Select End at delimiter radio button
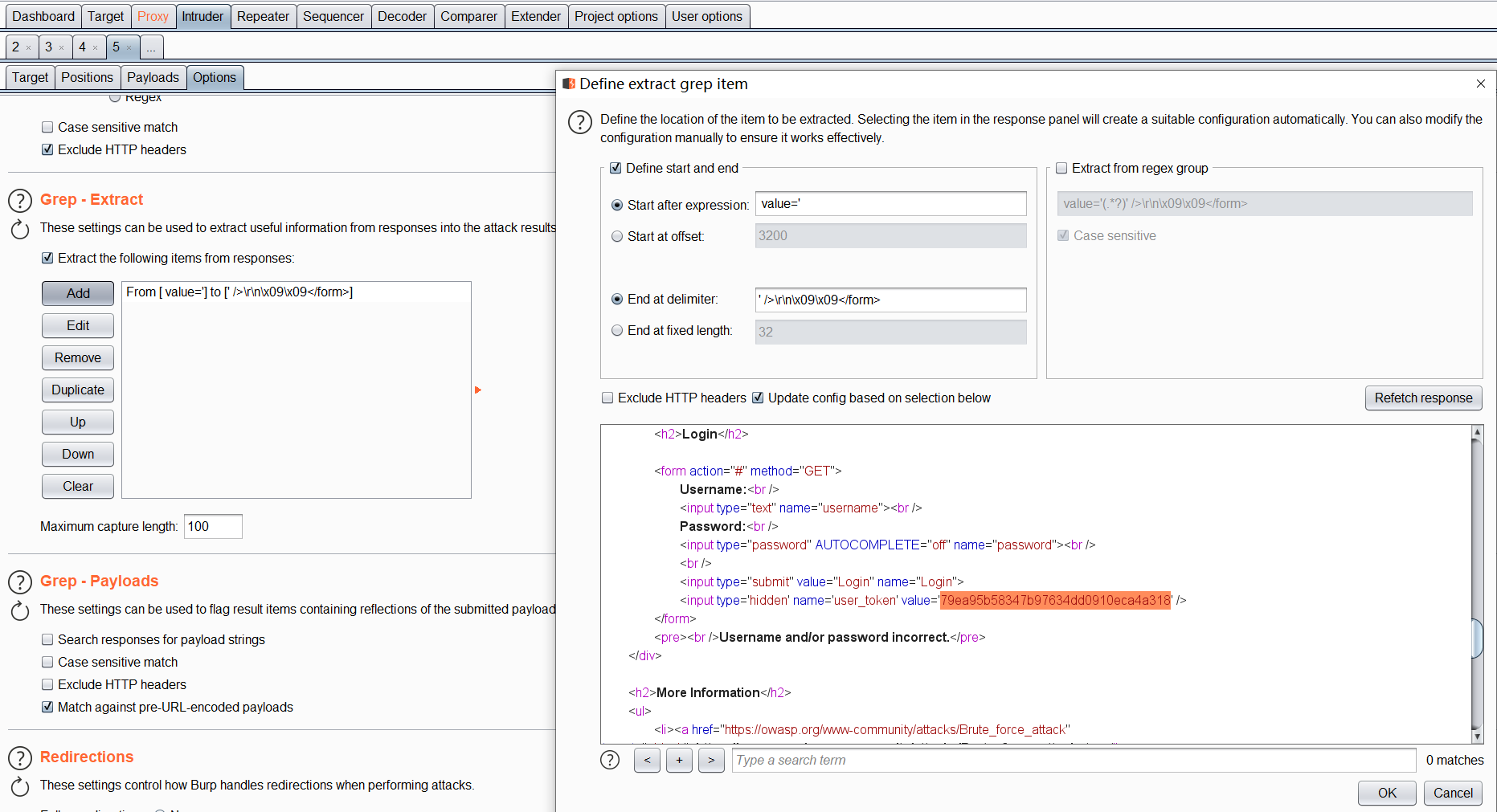Viewport: 1497px width, 812px height. pos(617,299)
